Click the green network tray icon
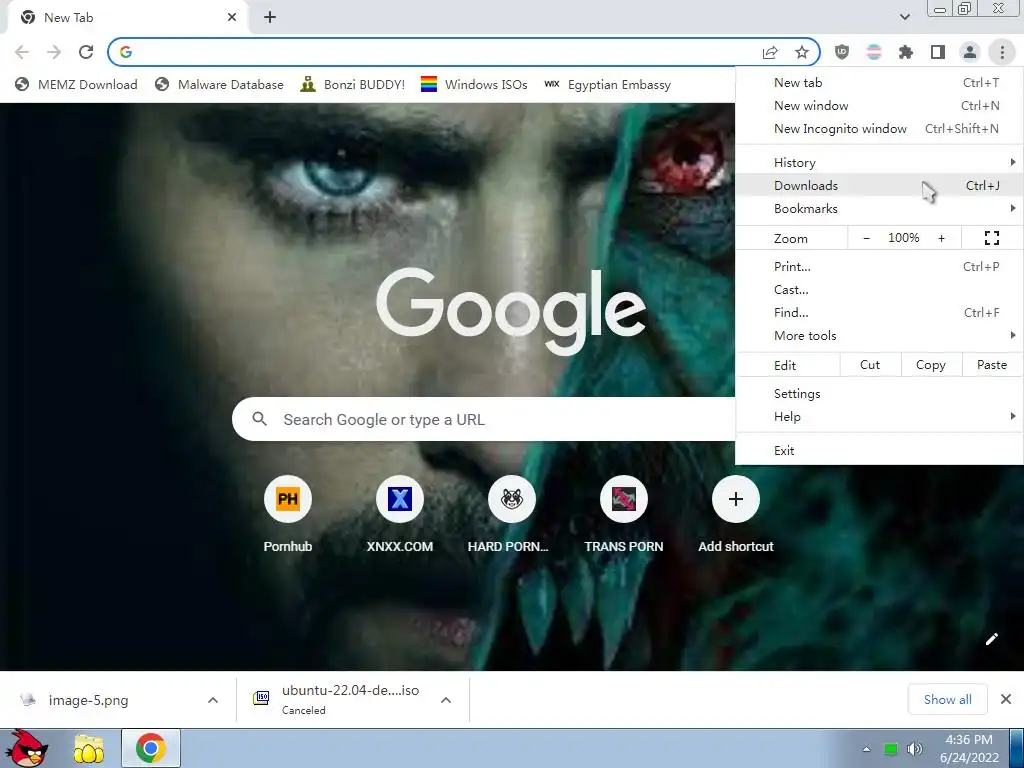This screenshot has height=768, width=1024. coord(890,749)
